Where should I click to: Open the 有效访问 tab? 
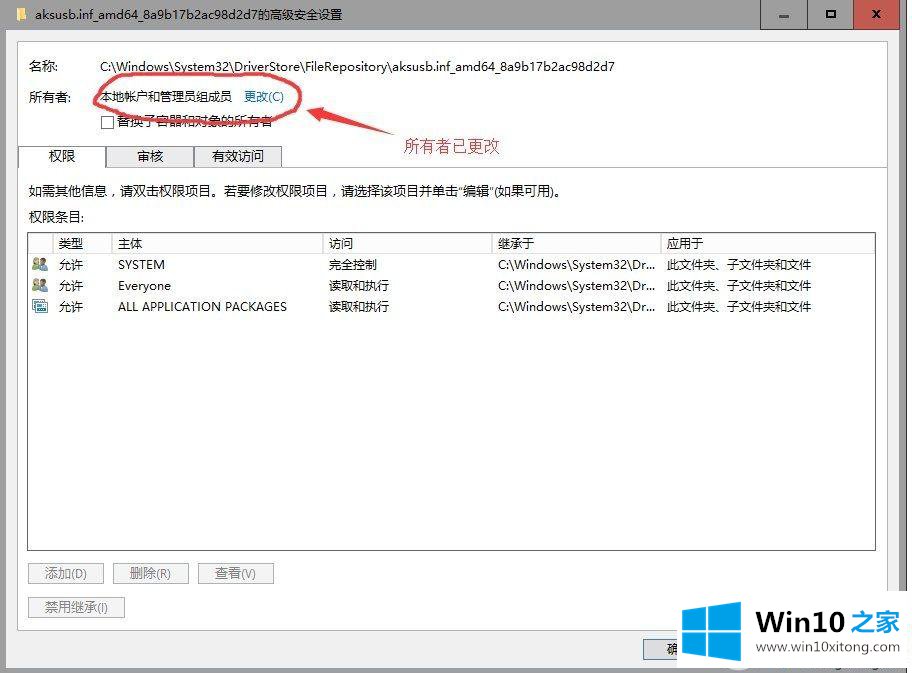click(x=238, y=156)
